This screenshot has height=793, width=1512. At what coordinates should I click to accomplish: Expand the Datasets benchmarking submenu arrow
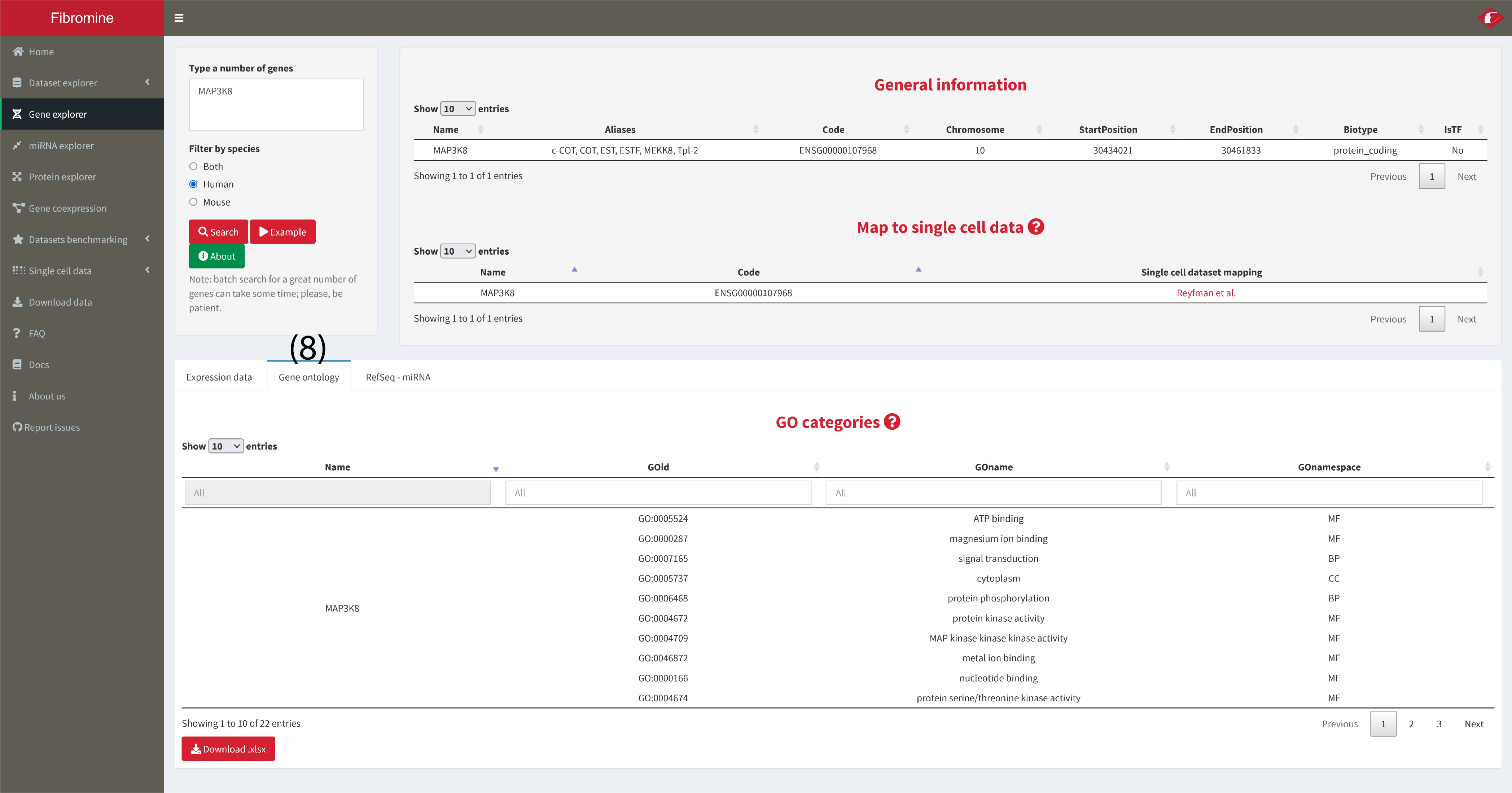(147, 239)
